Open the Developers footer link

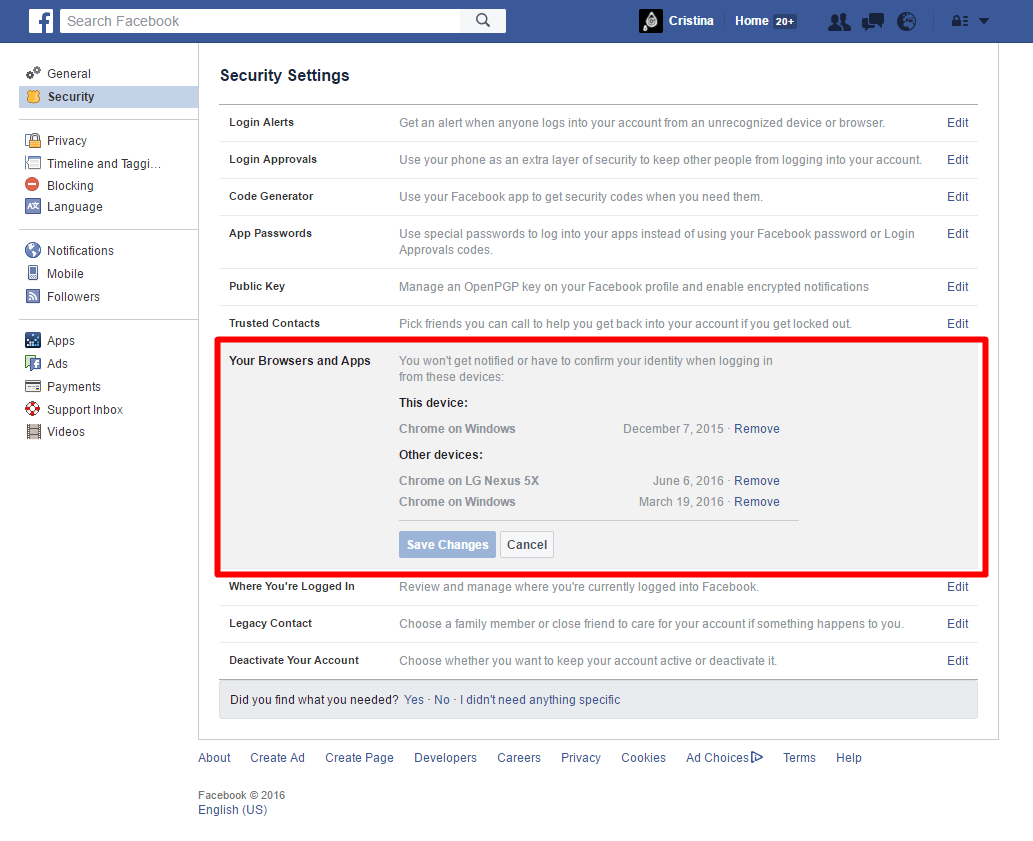click(x=445, y=757)
